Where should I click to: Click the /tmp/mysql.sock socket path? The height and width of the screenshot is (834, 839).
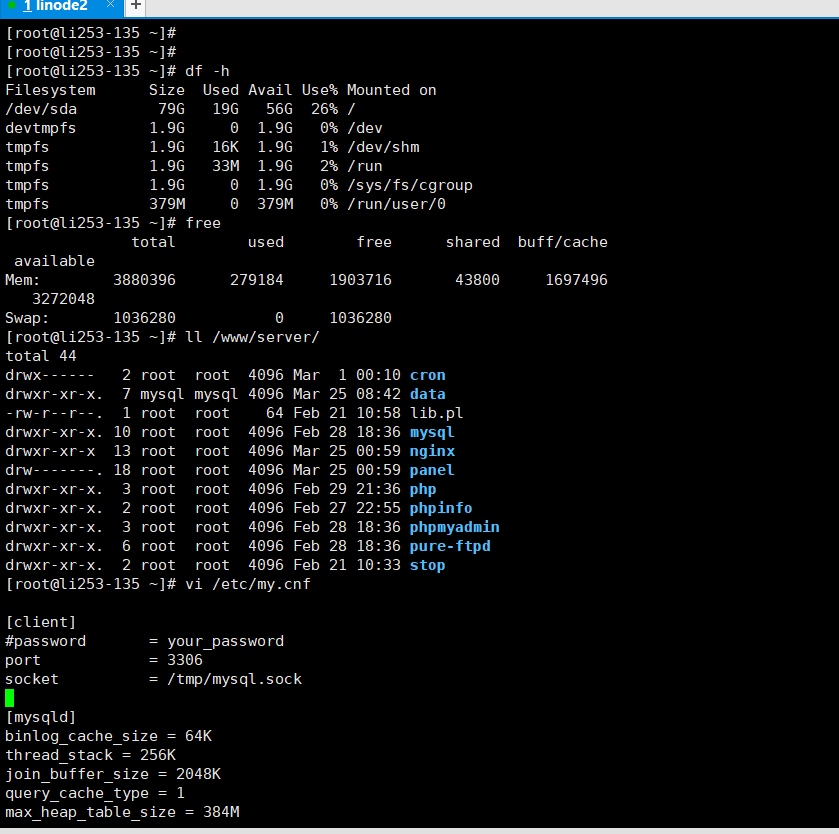[x=225, y=679]
